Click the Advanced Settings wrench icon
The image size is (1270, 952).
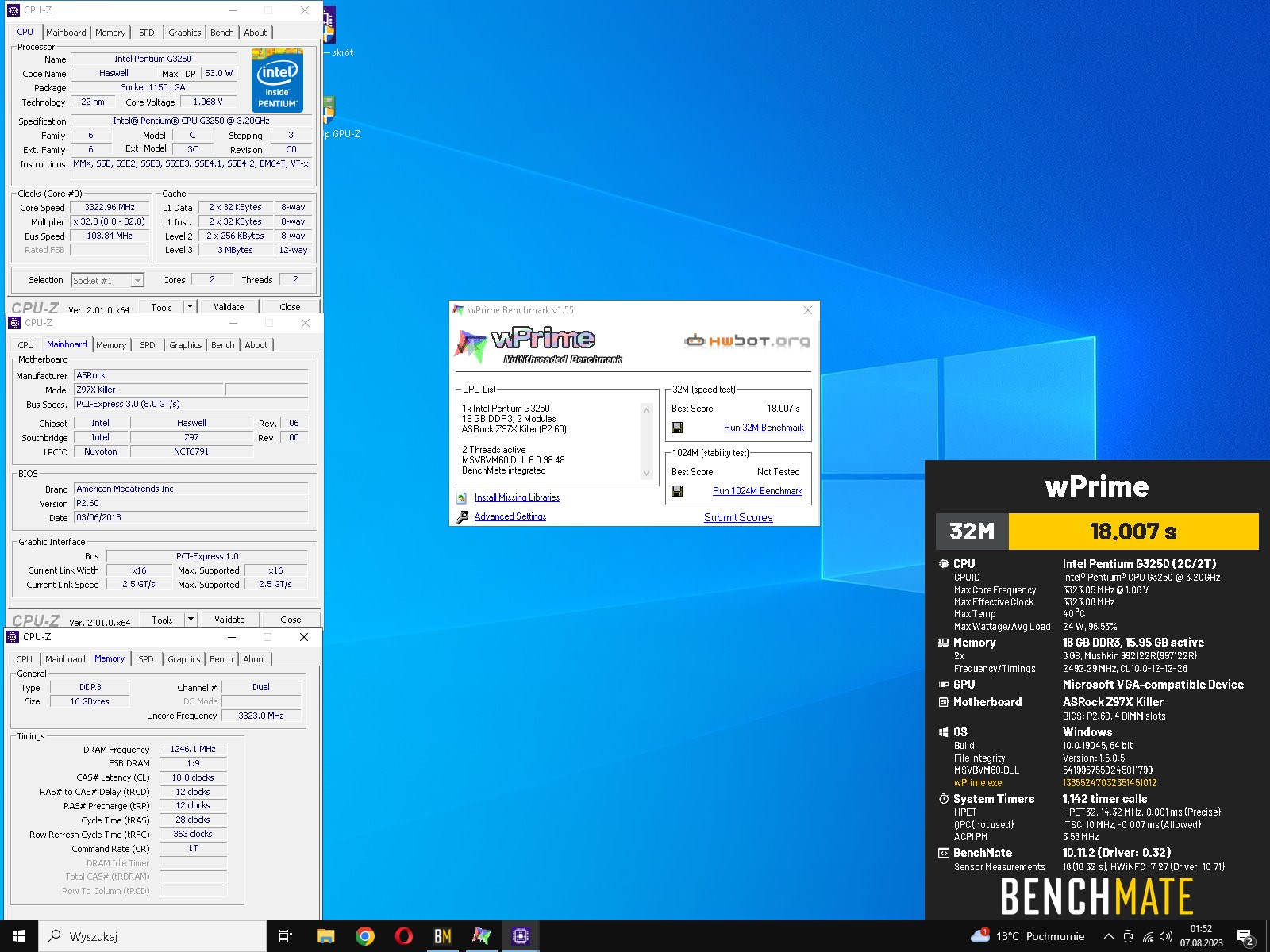(462, 516)
